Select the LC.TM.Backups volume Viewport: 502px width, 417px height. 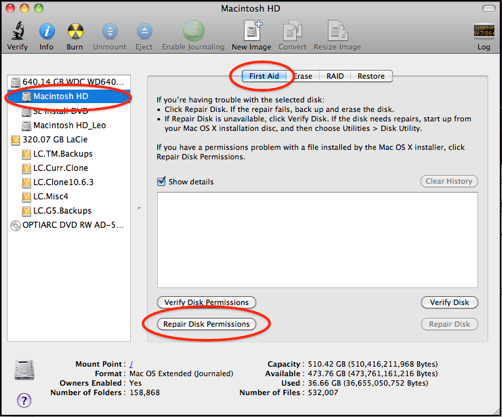tap(69, 154)
